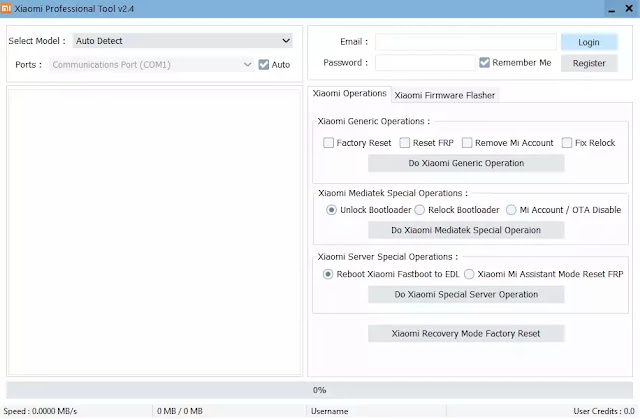Click the User Credits 0.0 status
Image resolution: width=640 pixels, height=419 pixels.
point(604,411)
